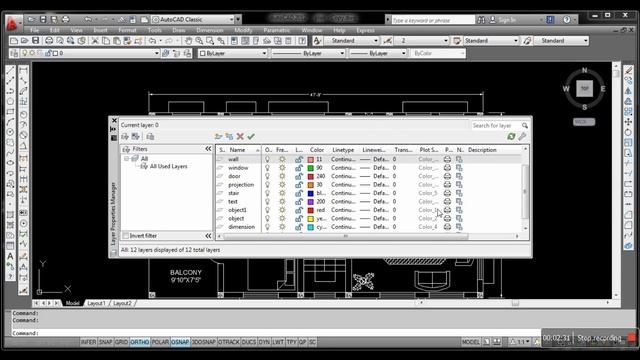The width and height of the screenshot is (640, 360).
Task: Click the Continuous linetype of projection layer
Action: pos(343,185)
